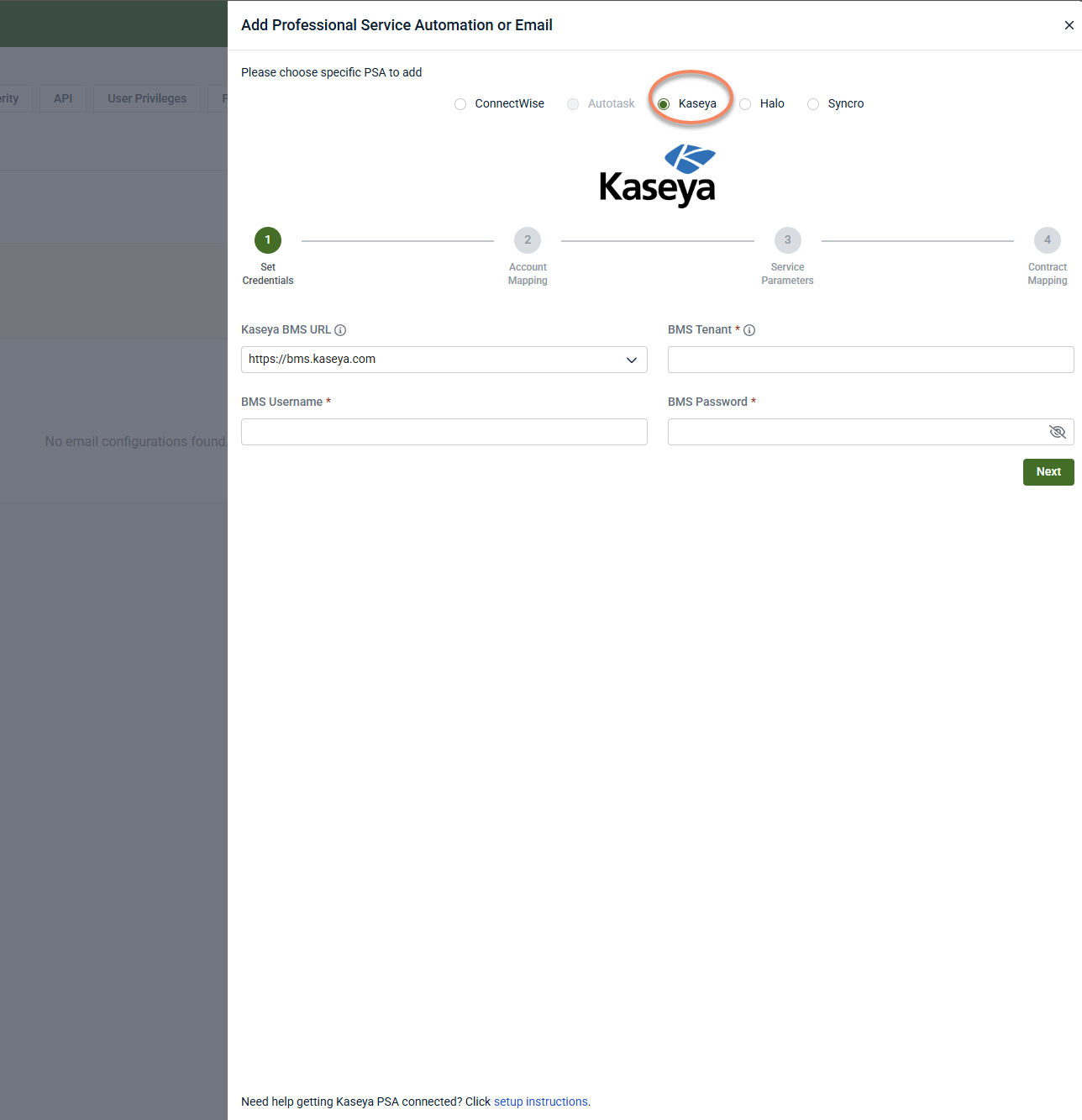Select the Kaseya radio button
1082x1120 pixels.
(x=664, y=104)
